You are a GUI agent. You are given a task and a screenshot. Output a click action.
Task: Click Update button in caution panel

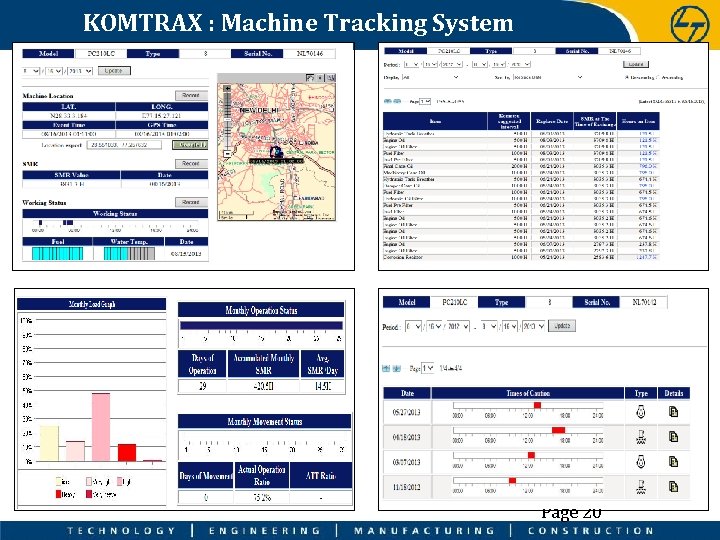tap(562, 326)
